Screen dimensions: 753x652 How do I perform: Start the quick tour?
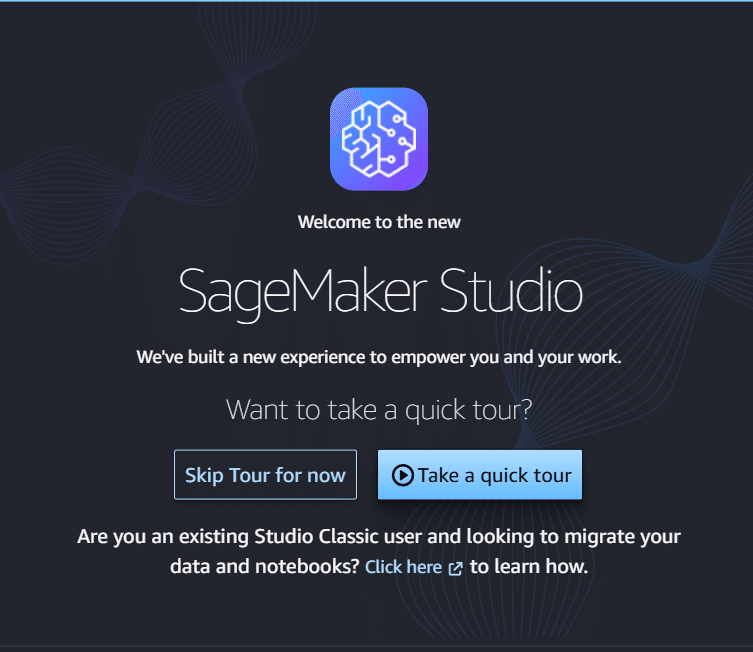coord(480,475)
